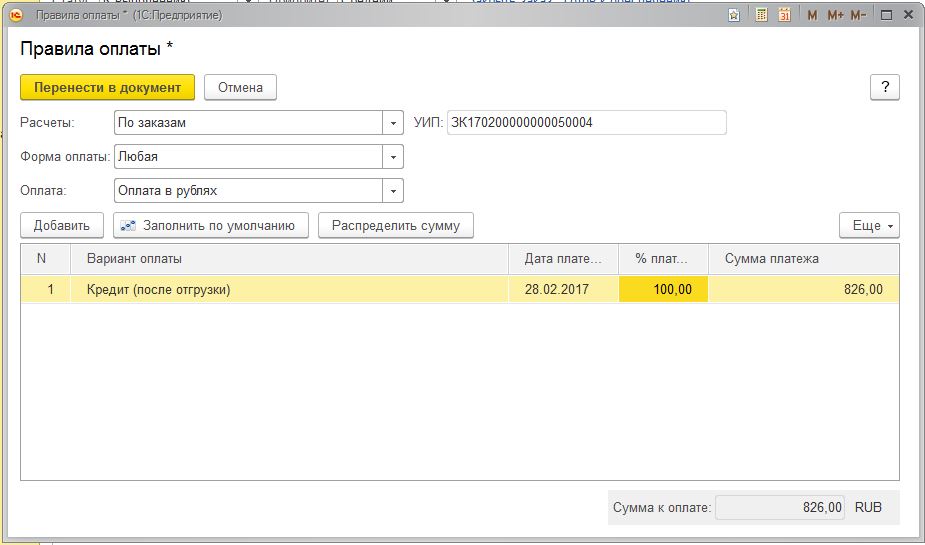Click the 1C application logo icon
925x545 pixels.
15,15
